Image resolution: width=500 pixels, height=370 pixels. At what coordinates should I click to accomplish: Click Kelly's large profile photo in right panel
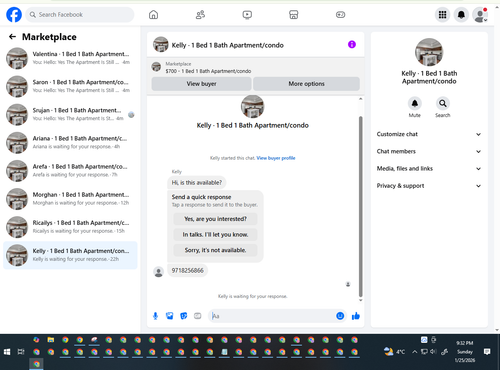pyautogui.click(x=429, y=52)
